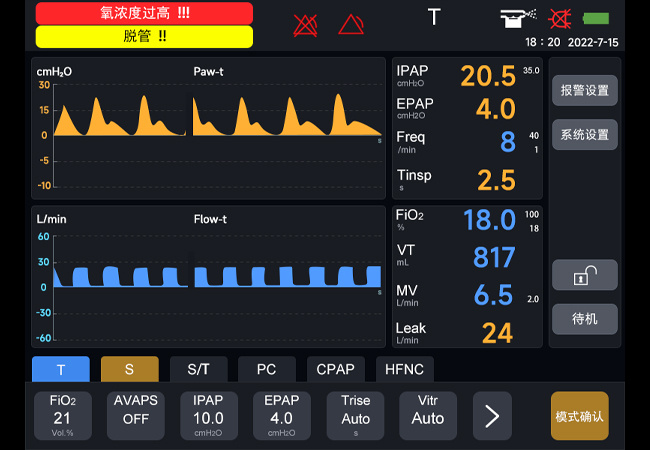Open the IPAP 10.0 cmH2O parameter selector
The width and height of the screenshot is (650, 450).
click(x=208, y=415)
